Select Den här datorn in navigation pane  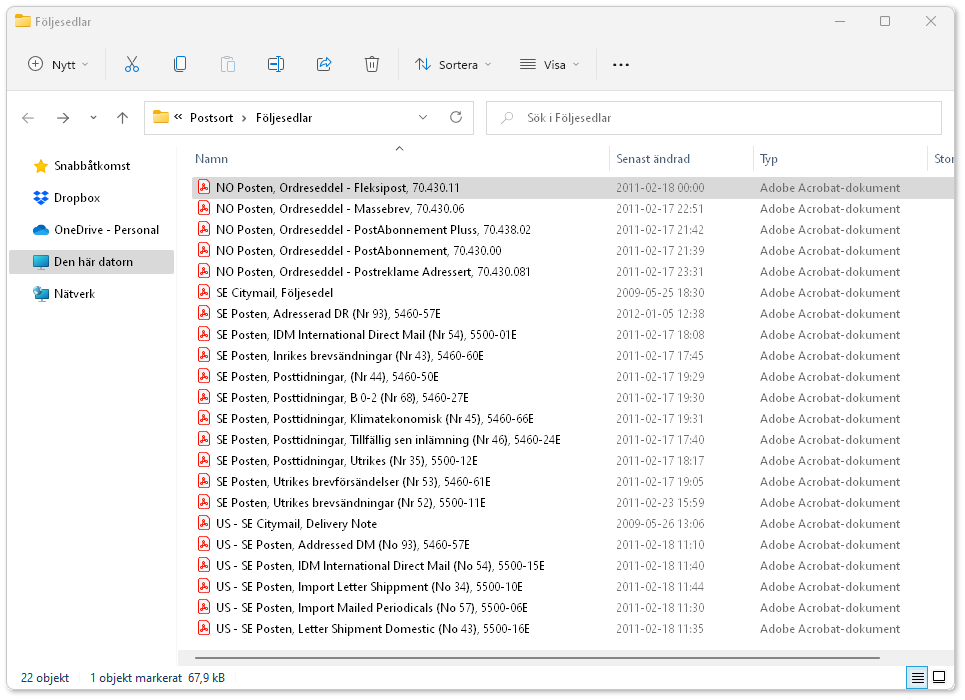coord(92,262)
